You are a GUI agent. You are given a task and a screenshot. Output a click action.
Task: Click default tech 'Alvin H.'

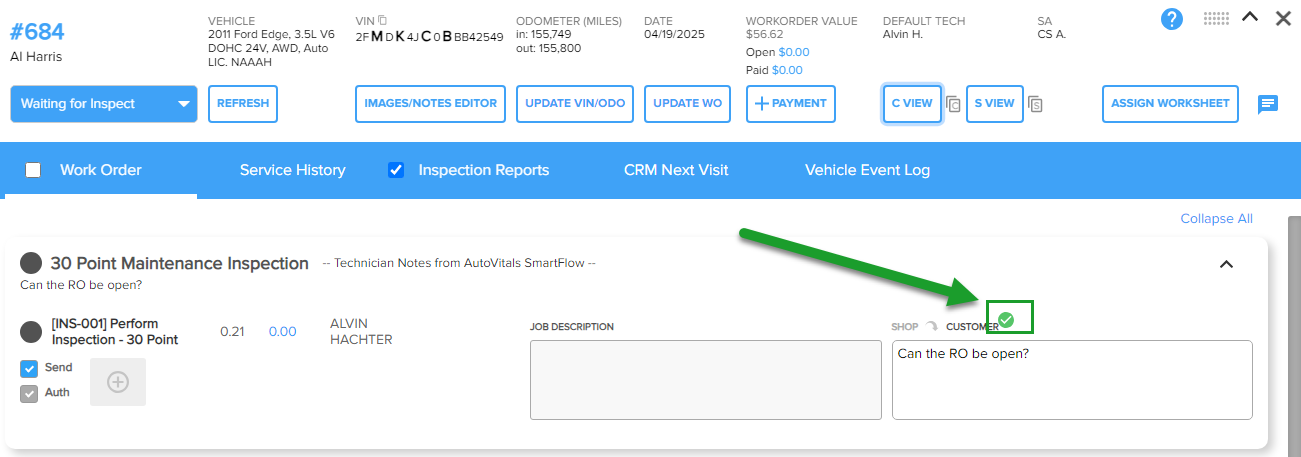pyautogui.click(x=903, y=34)
